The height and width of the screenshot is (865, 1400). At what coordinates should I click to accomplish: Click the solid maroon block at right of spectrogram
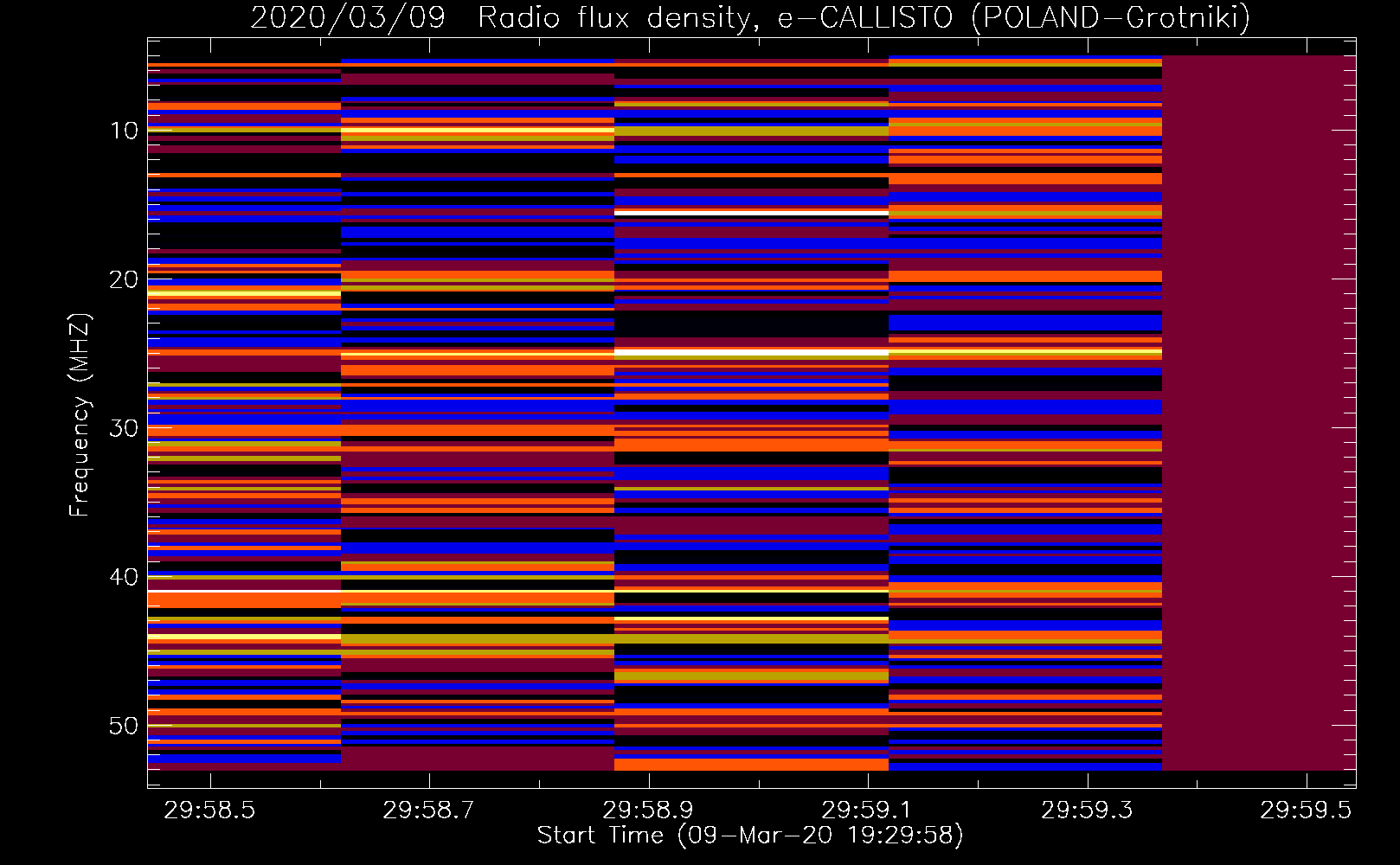coord(1259,413)
